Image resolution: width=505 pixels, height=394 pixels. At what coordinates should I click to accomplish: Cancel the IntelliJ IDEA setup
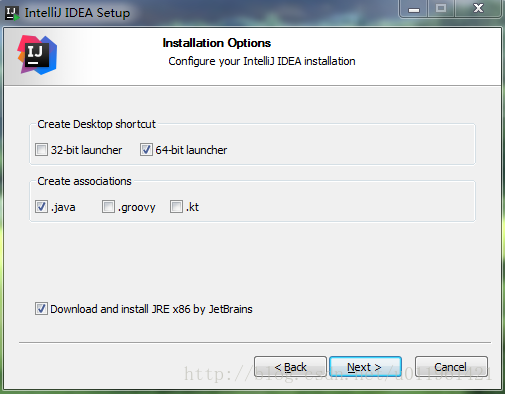pos(451,367)
